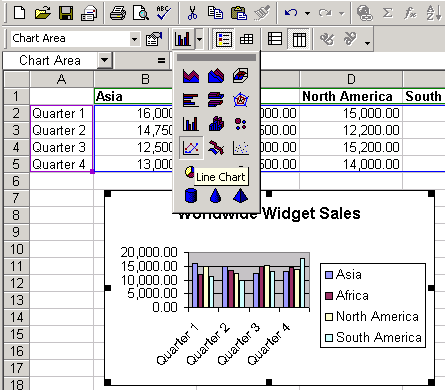Click the South America legend color key
445x390 pixels.
pos(329,338)
